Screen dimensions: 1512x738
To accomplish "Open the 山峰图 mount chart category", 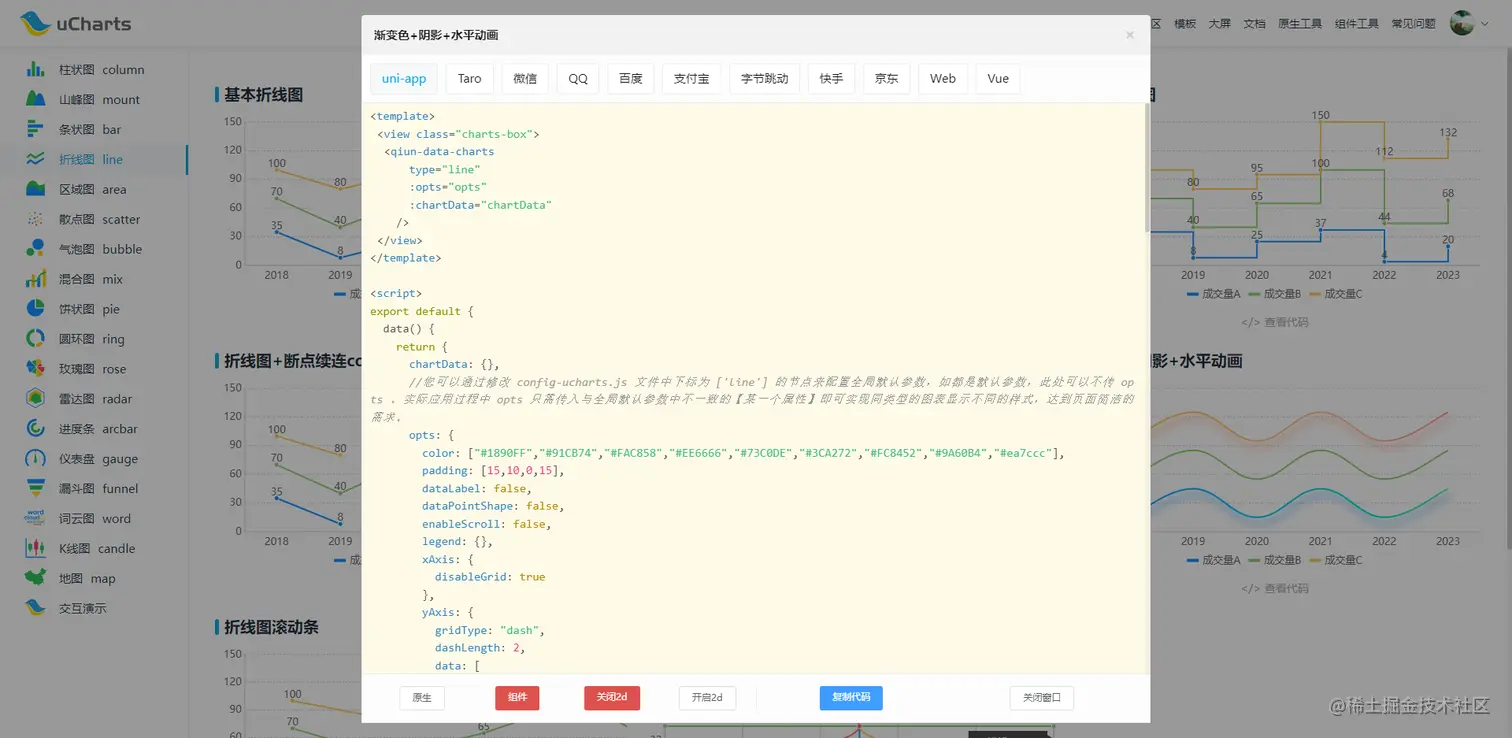I will coord(94,100).
